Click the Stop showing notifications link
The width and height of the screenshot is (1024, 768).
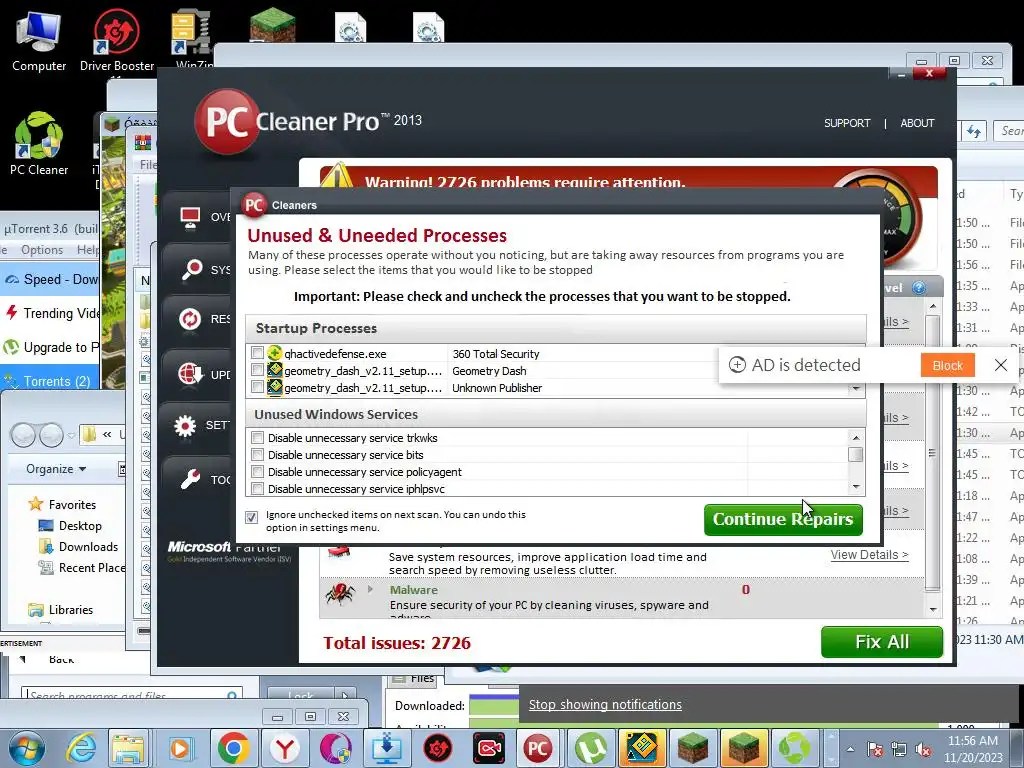[x=605, y=704]
